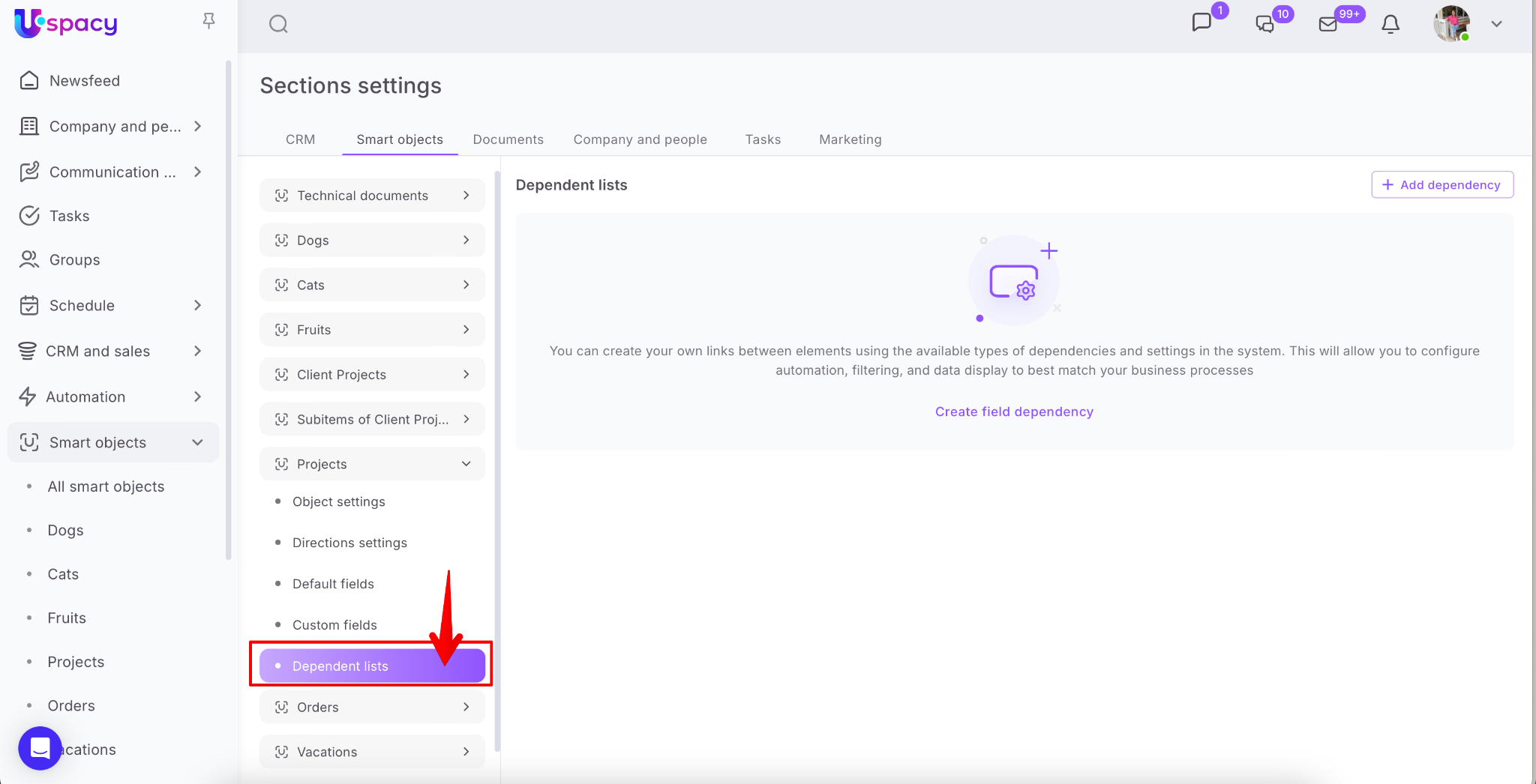Open user profile avatar

[x=1451, y=24]
